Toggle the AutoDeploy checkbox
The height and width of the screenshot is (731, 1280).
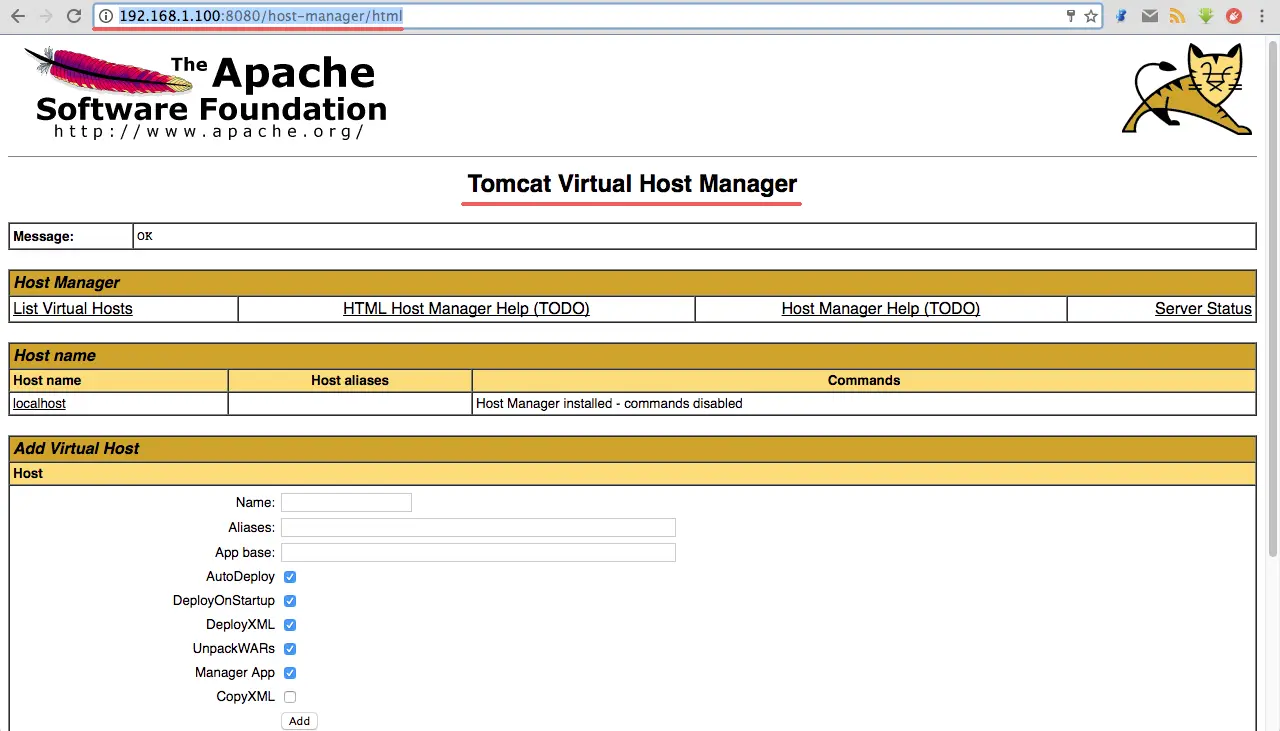(x=290, y=577)
